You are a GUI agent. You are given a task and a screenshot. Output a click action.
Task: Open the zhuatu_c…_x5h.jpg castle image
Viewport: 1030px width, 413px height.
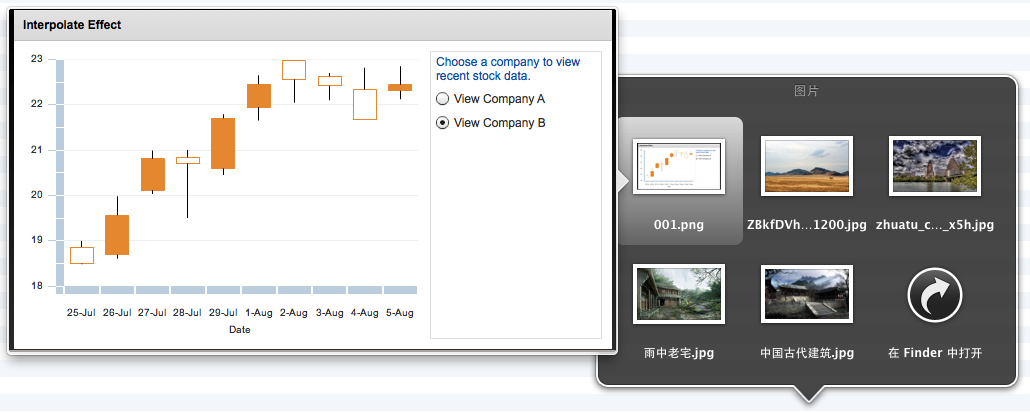pyautogui.click(x=934, y=166)
